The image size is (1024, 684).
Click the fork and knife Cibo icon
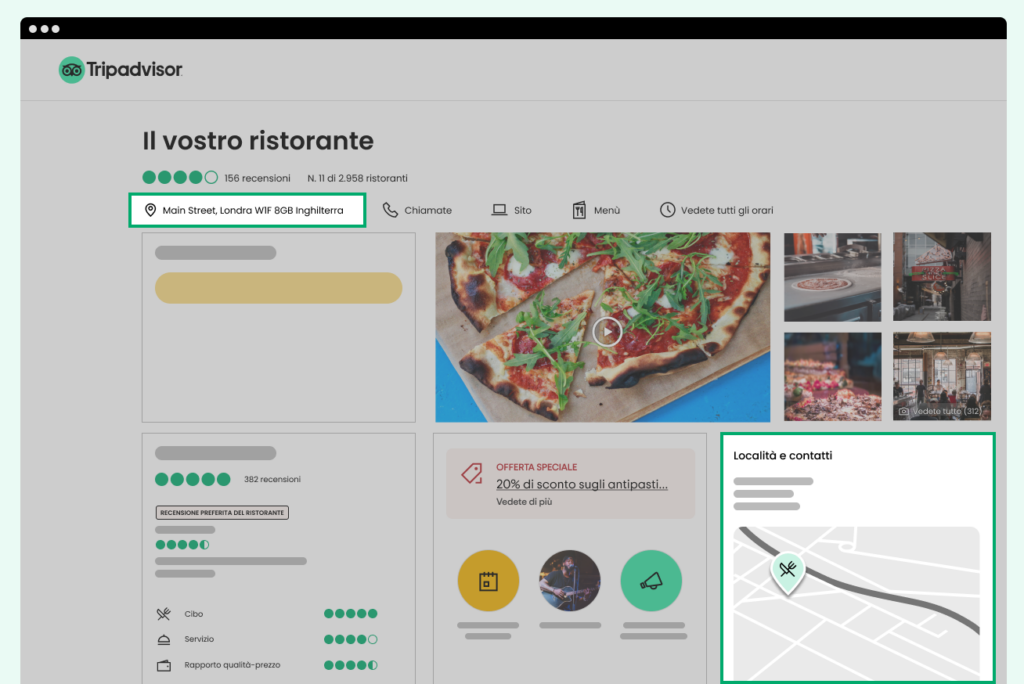[163, 613]
